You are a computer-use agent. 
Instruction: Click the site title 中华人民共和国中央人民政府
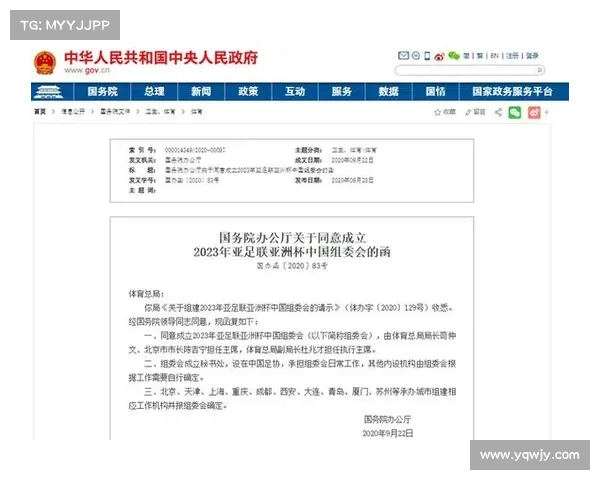pyautogui.click(x=161, y=58)
